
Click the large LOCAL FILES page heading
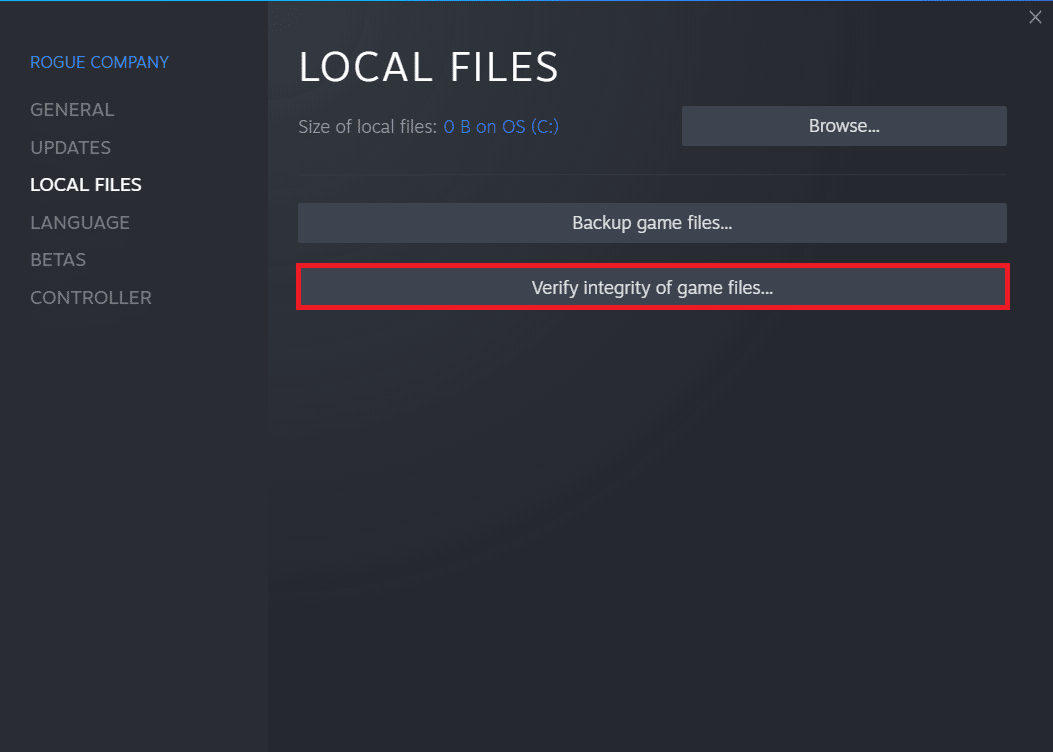[428, 67]
